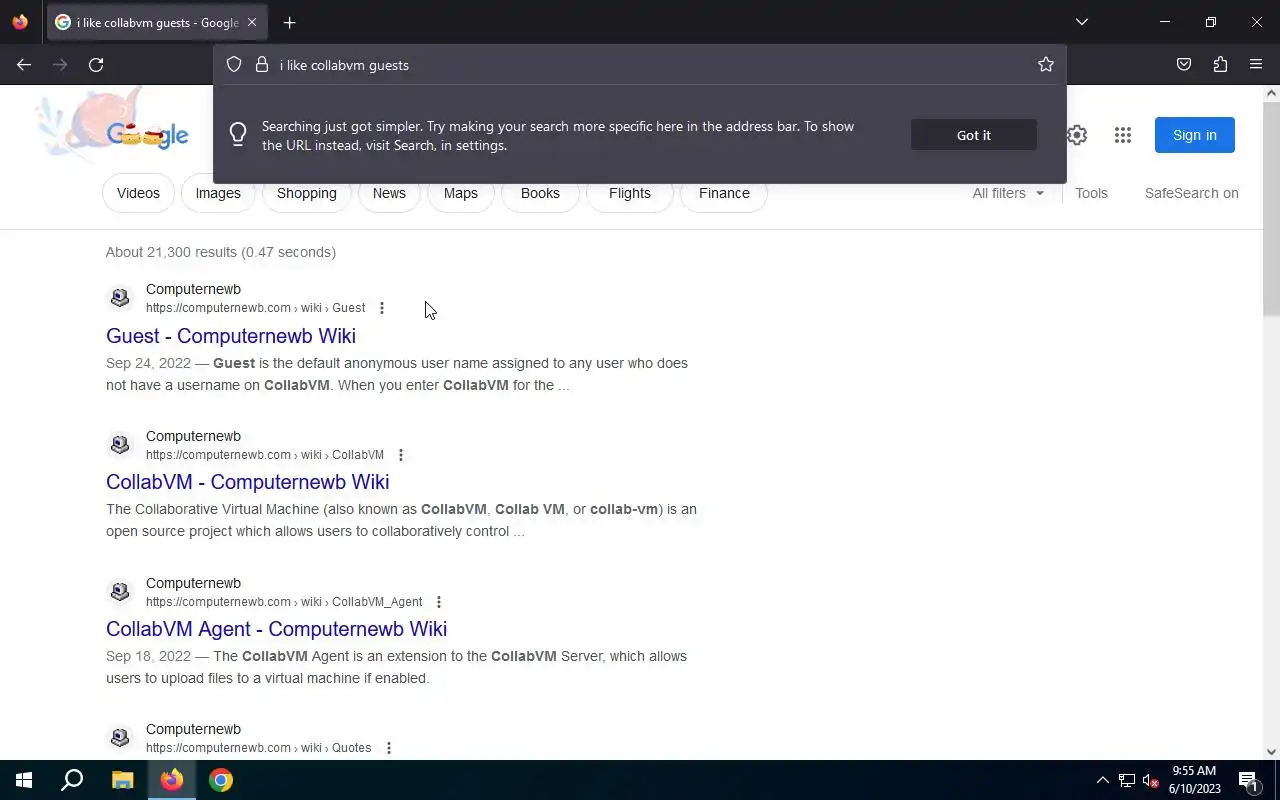Screen dimensions: 1280x800
Task: Click the favicon of the CollabVM Agent result
Action: coord(120,592)
